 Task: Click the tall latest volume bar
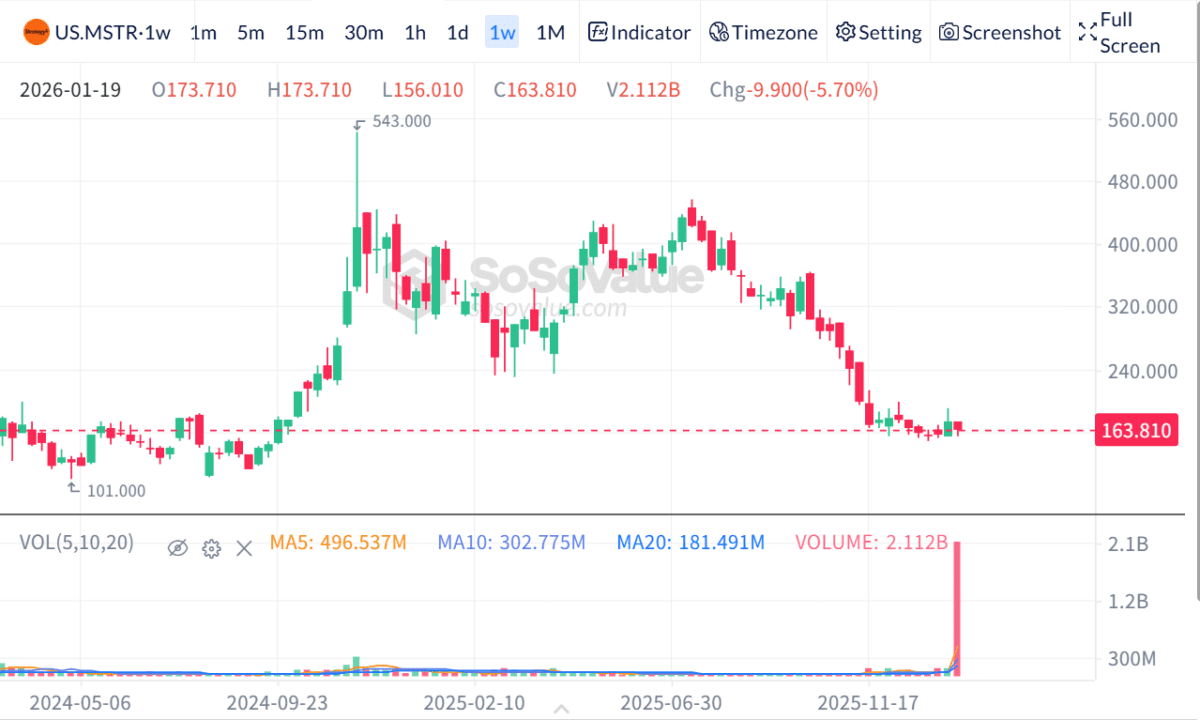point(957,610)
